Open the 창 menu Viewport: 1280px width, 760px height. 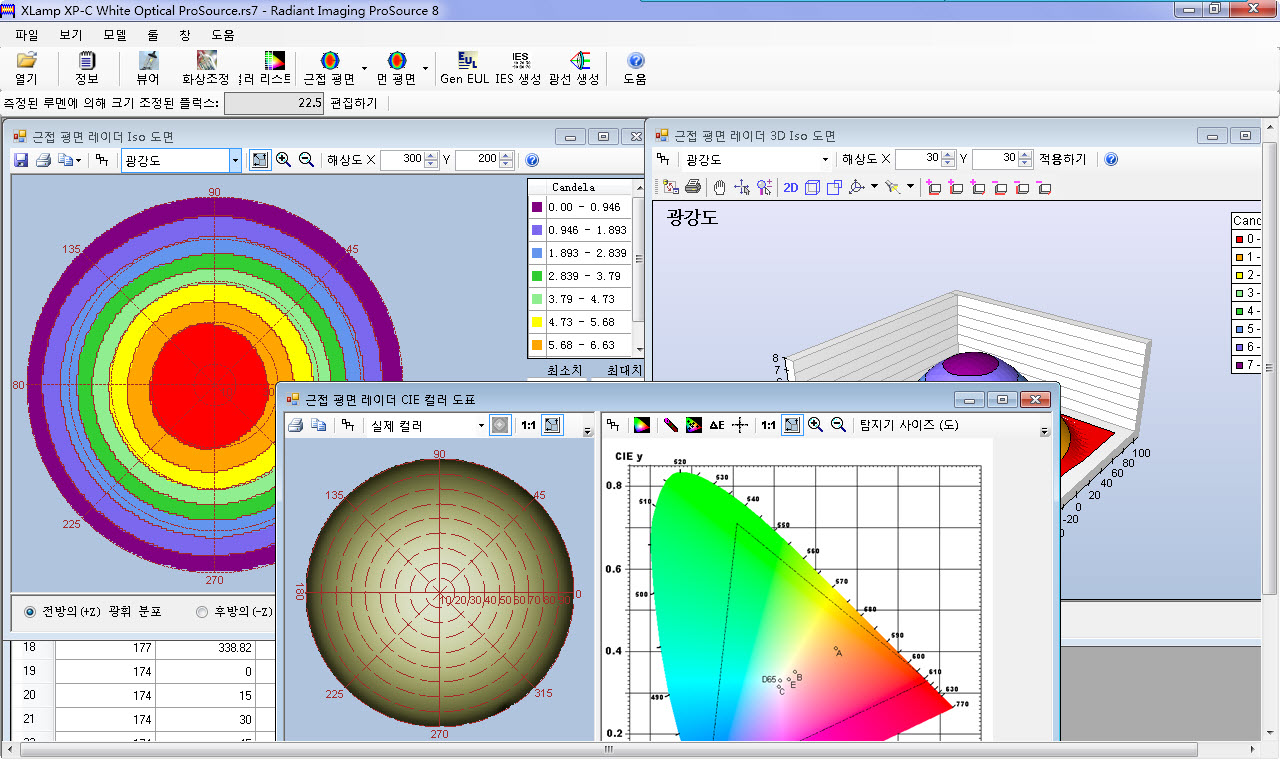(x=184, y=35)
